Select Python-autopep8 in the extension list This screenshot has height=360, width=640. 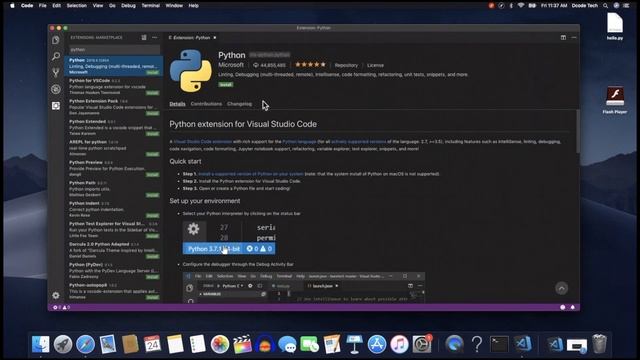pyautogui.click(x=114, y=291)
